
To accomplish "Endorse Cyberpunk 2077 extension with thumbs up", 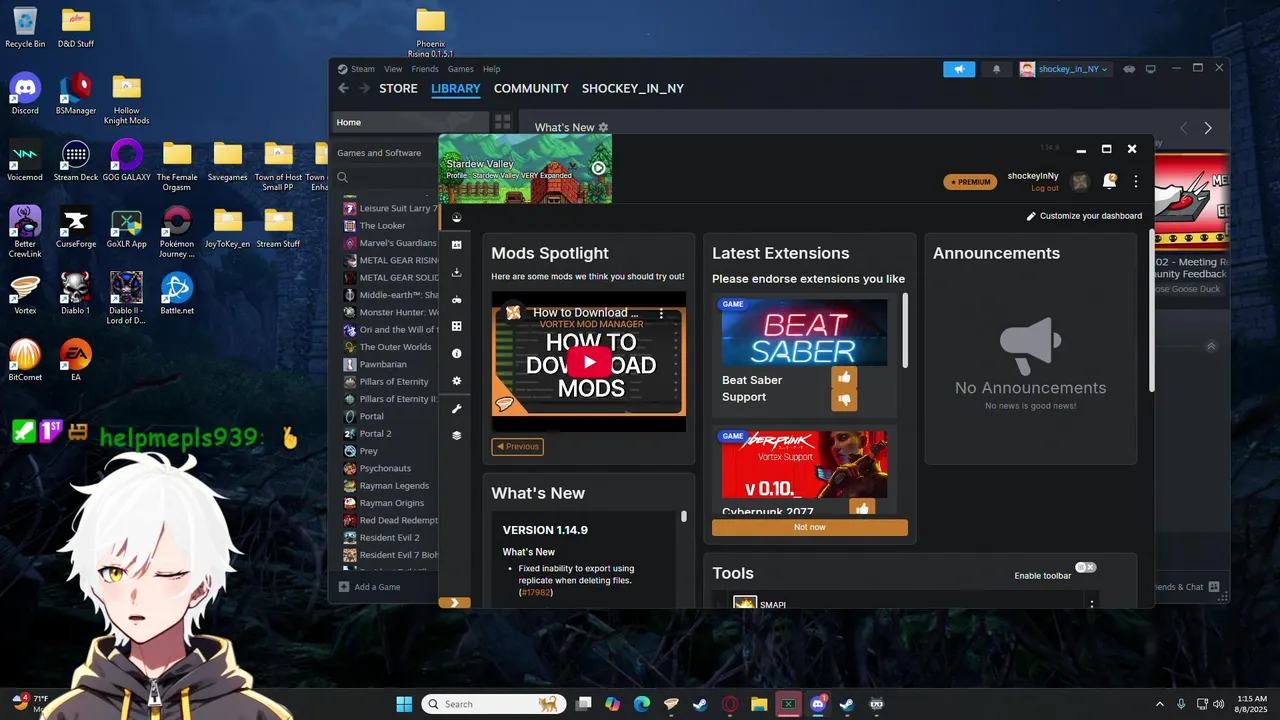I will click(862, 508).
